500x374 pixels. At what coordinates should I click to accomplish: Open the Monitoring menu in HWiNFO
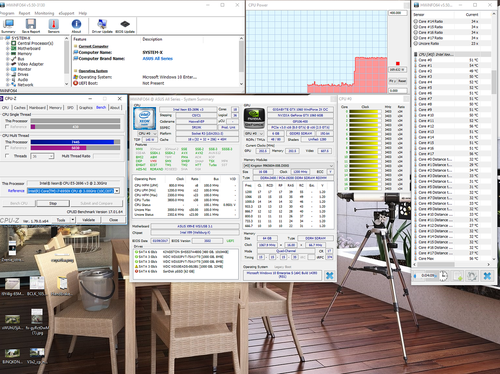pyautogui.click(x=44, y=13)
